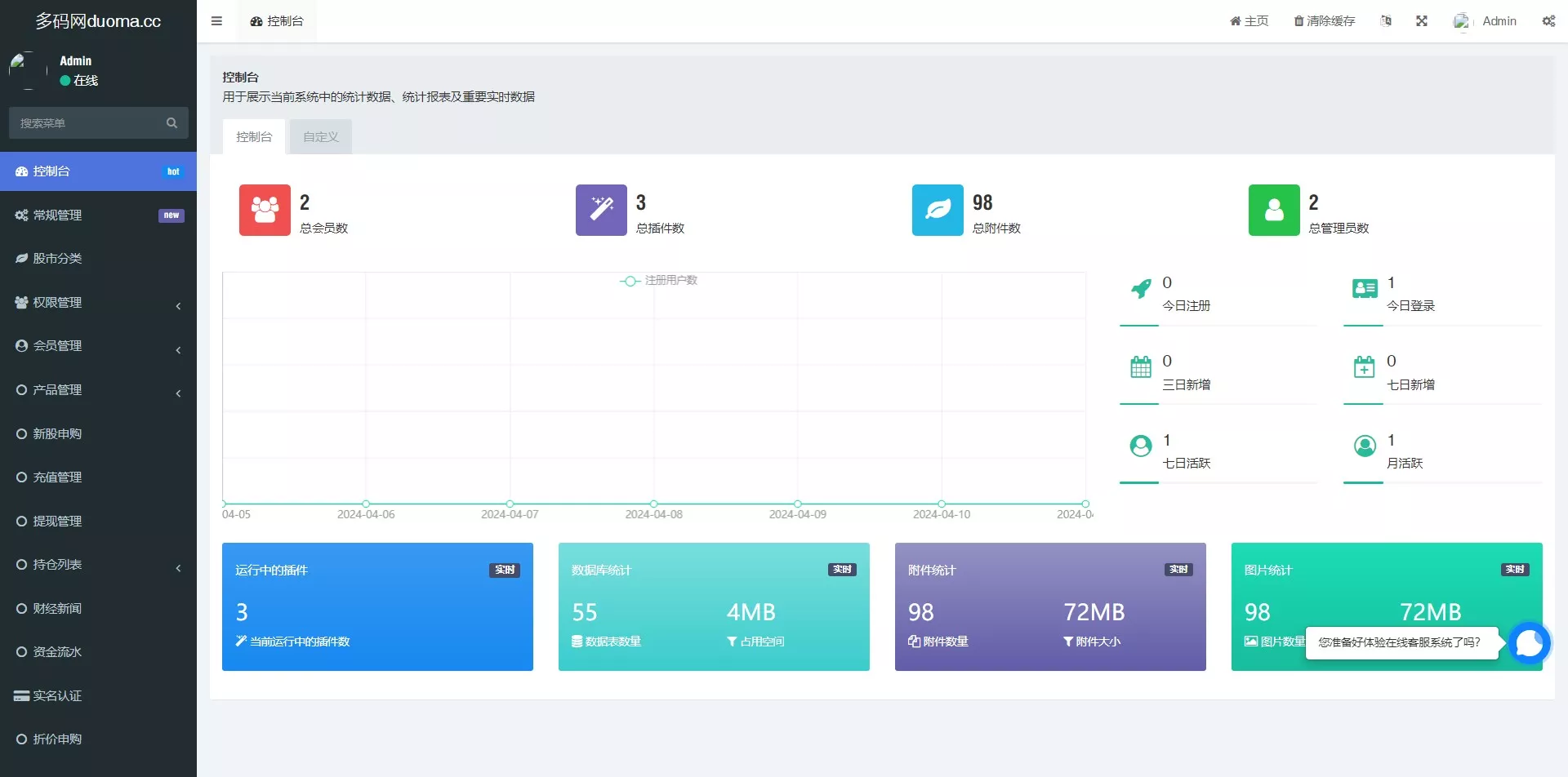Click the 清除缓存 button in header
Image resolution: width=1568 pixels, height=777 pixels.
tap(1324, 21)
